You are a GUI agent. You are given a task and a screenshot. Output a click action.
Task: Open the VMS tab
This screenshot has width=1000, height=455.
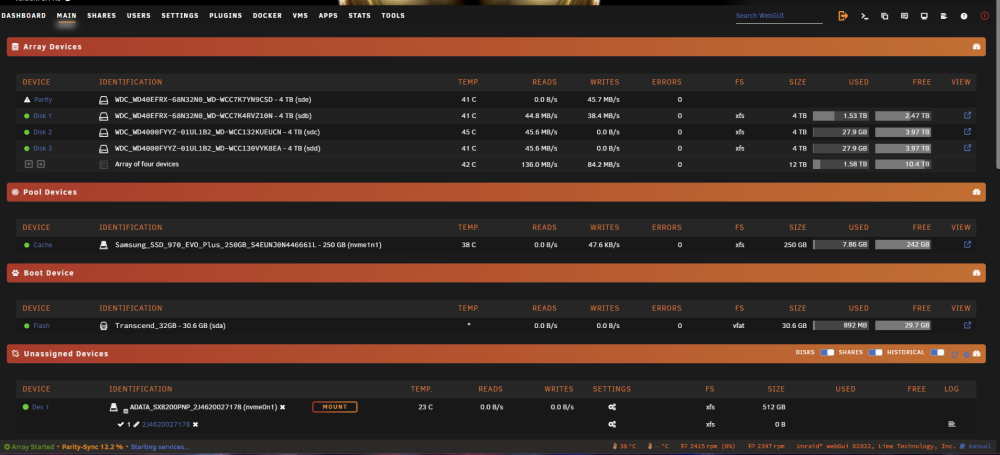(300, 15)
